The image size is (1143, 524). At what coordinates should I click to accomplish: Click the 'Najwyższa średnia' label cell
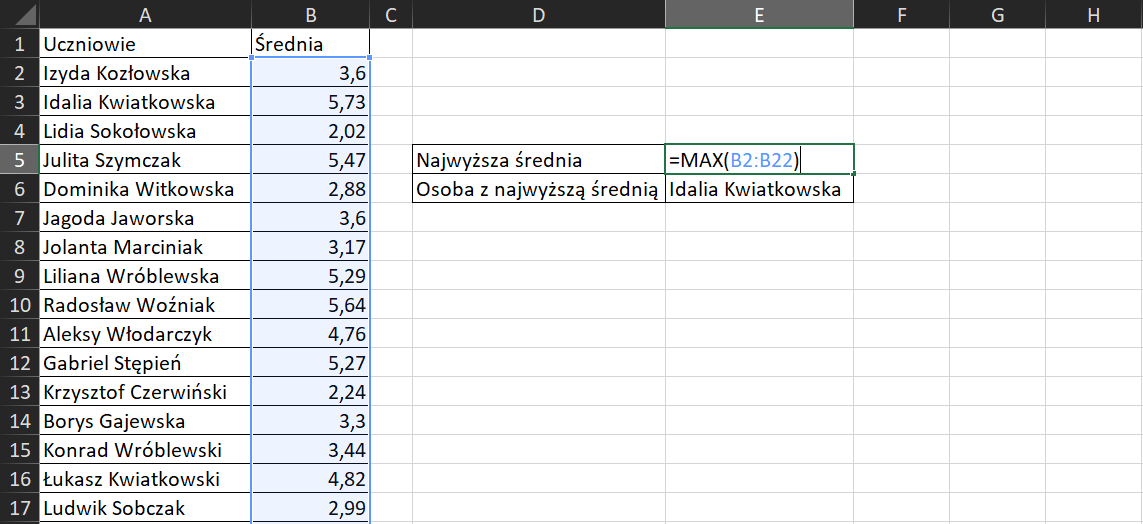tap(539, 160)
